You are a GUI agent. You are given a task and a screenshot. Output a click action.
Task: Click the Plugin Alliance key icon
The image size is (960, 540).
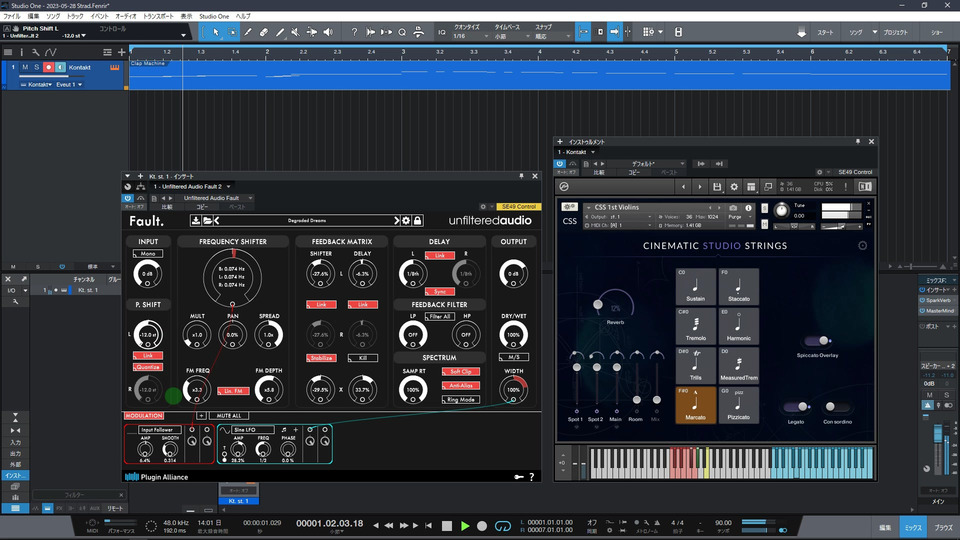pyautogui.click(x=518, y=477)
